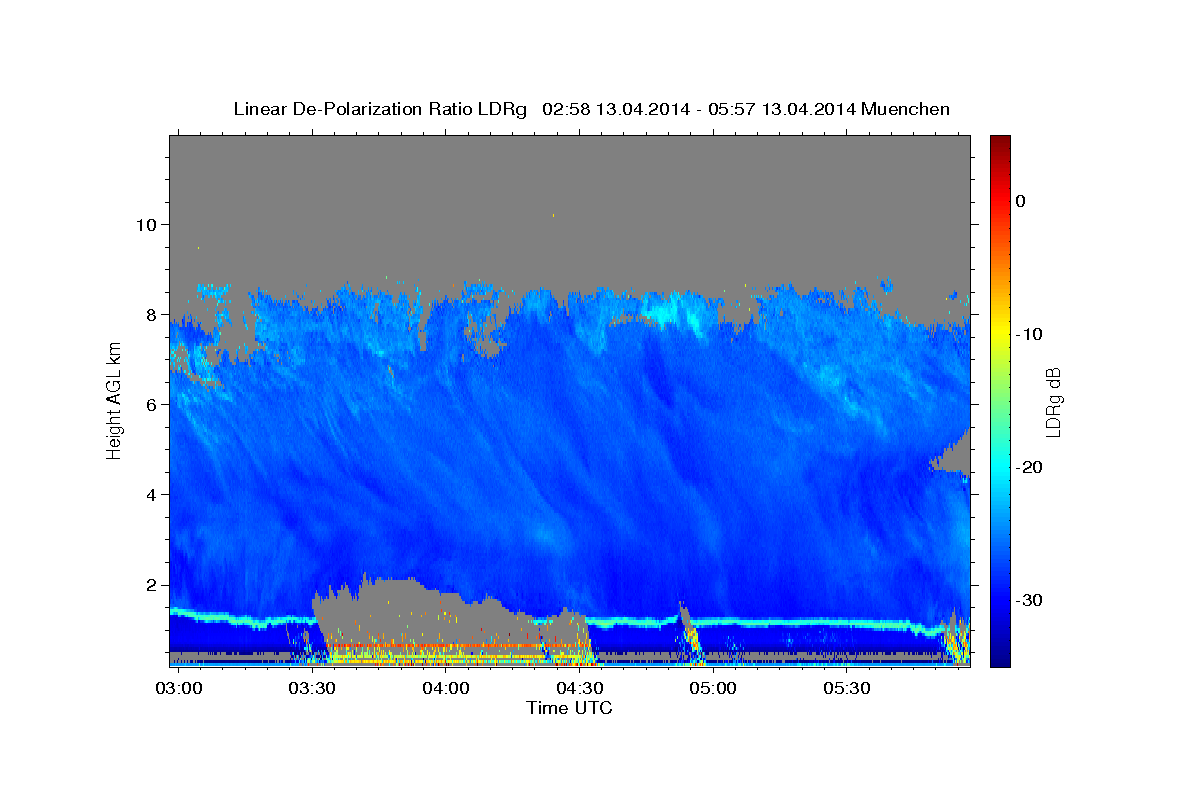Image resolution: width=1200 pixels, height=800 pixels.
Task: Click the colorbar label '0'
Action: tap(1021, 201)
